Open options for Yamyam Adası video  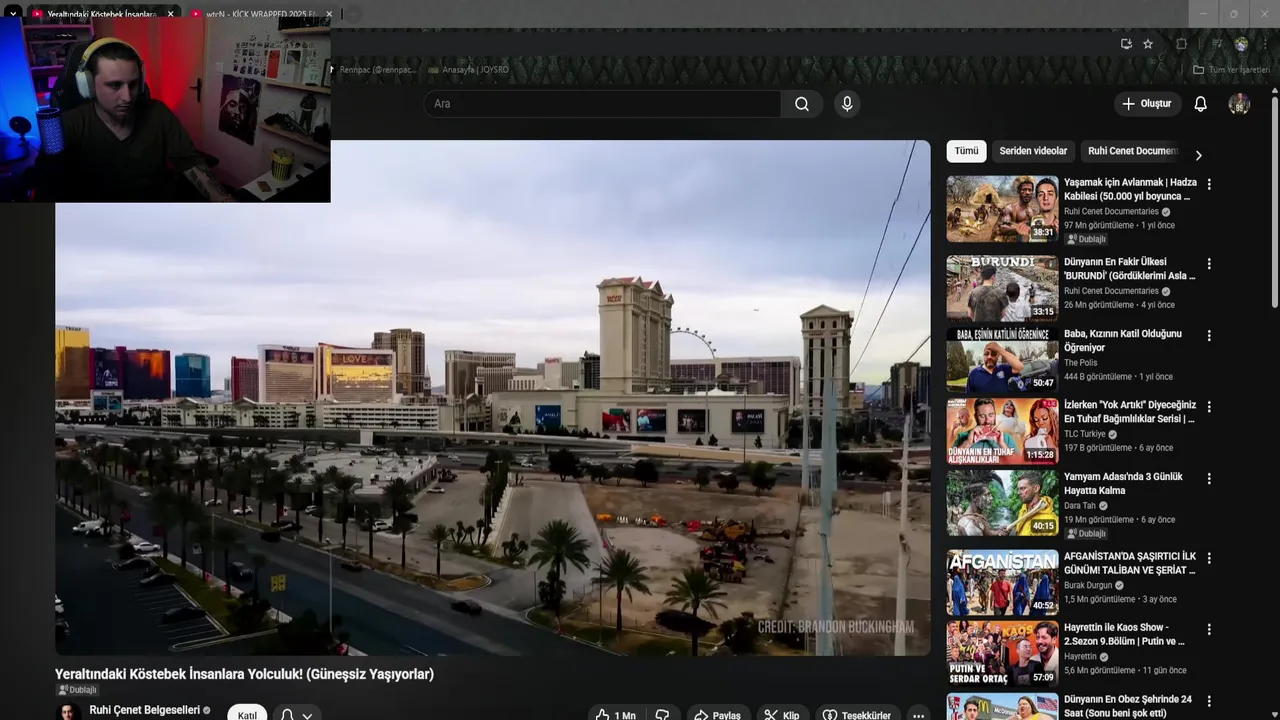click(x=1209, y=479)
